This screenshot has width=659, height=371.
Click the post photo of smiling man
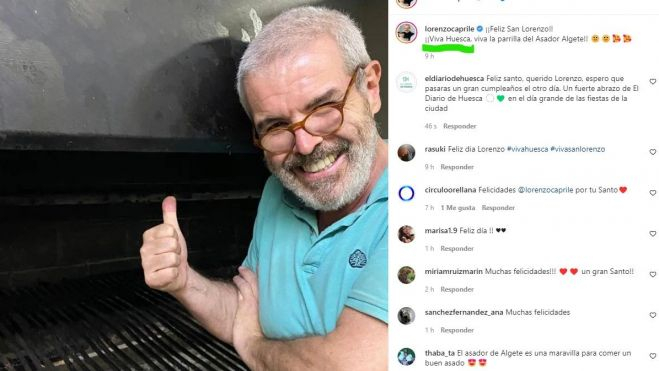tap(194, 185)
